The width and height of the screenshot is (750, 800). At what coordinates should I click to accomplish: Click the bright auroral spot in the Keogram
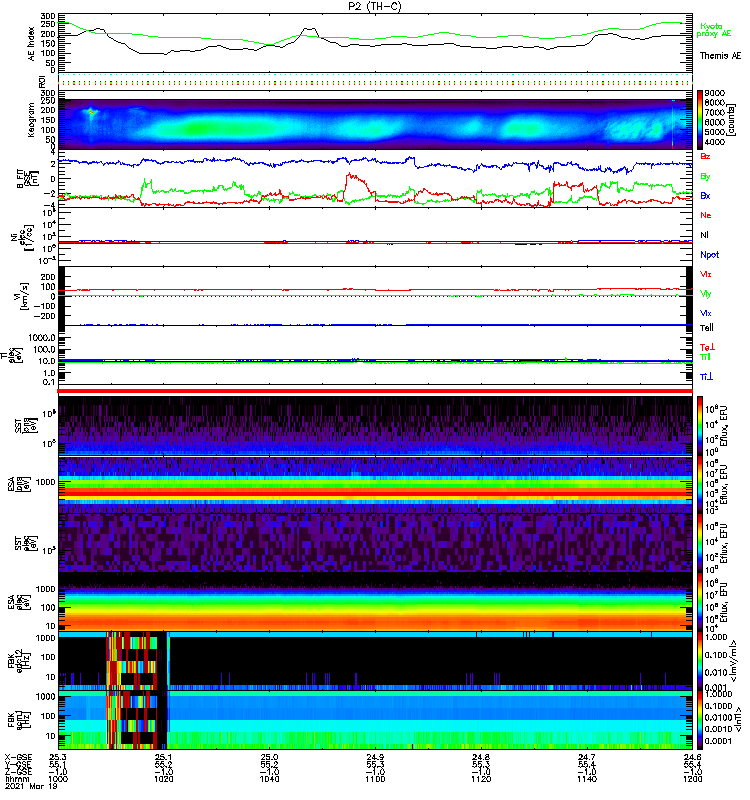[92, 112]
